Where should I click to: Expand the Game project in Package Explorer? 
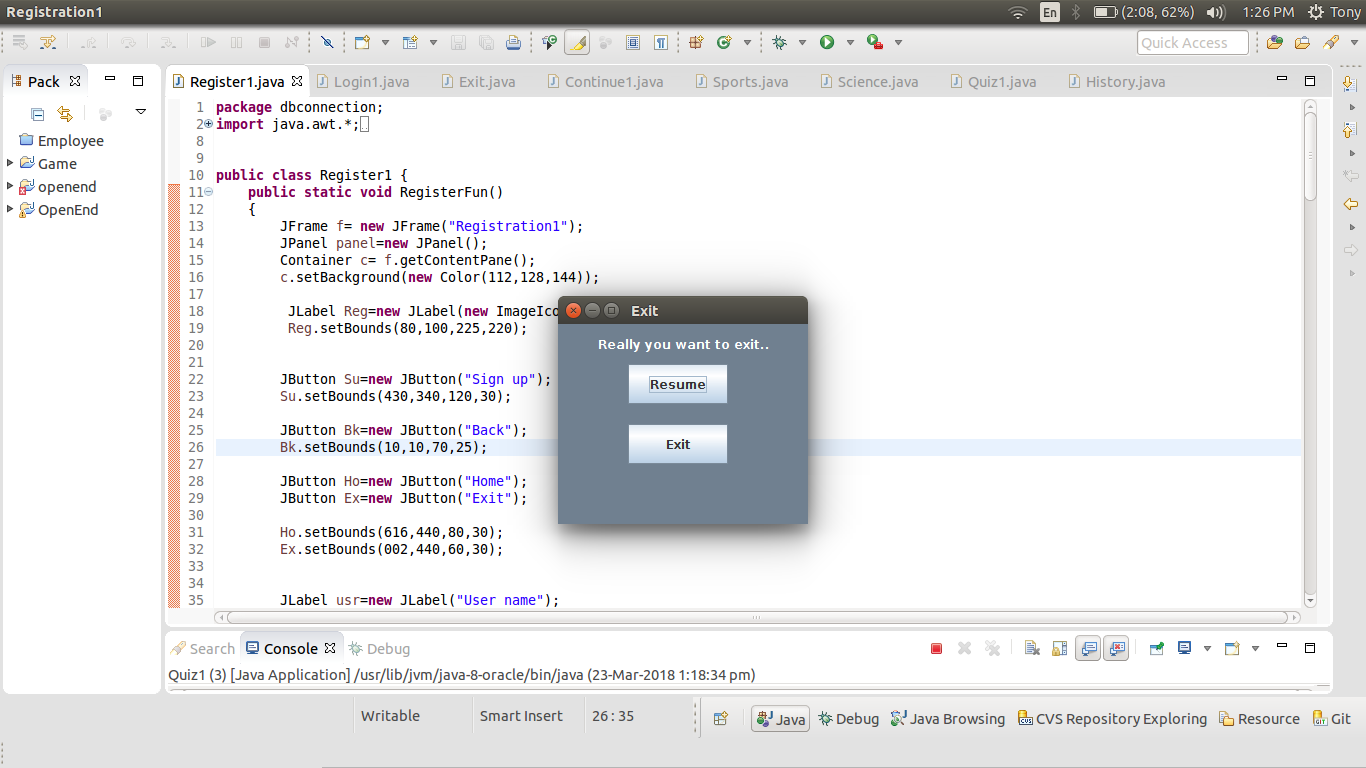tap(9, 163)
